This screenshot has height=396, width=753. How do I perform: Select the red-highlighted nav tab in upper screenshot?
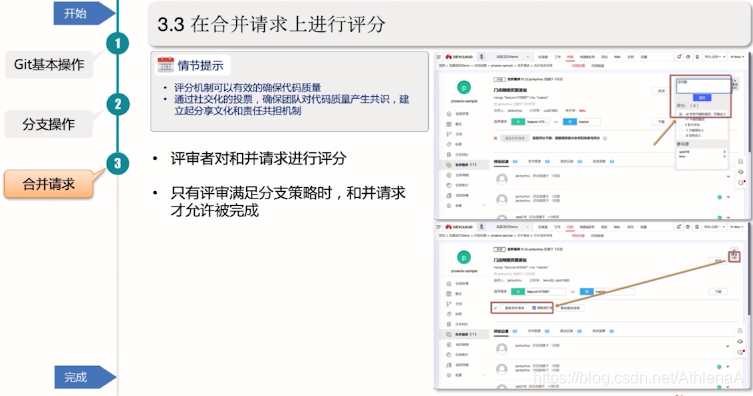click(x=570, y=57)
